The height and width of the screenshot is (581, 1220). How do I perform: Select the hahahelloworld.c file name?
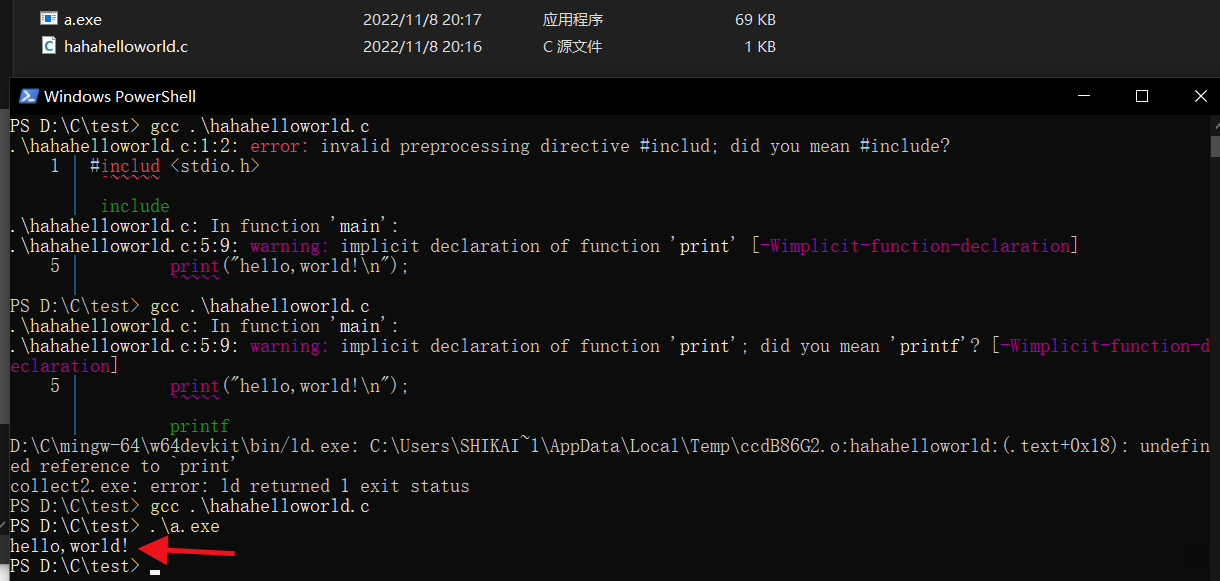[126, 46]
